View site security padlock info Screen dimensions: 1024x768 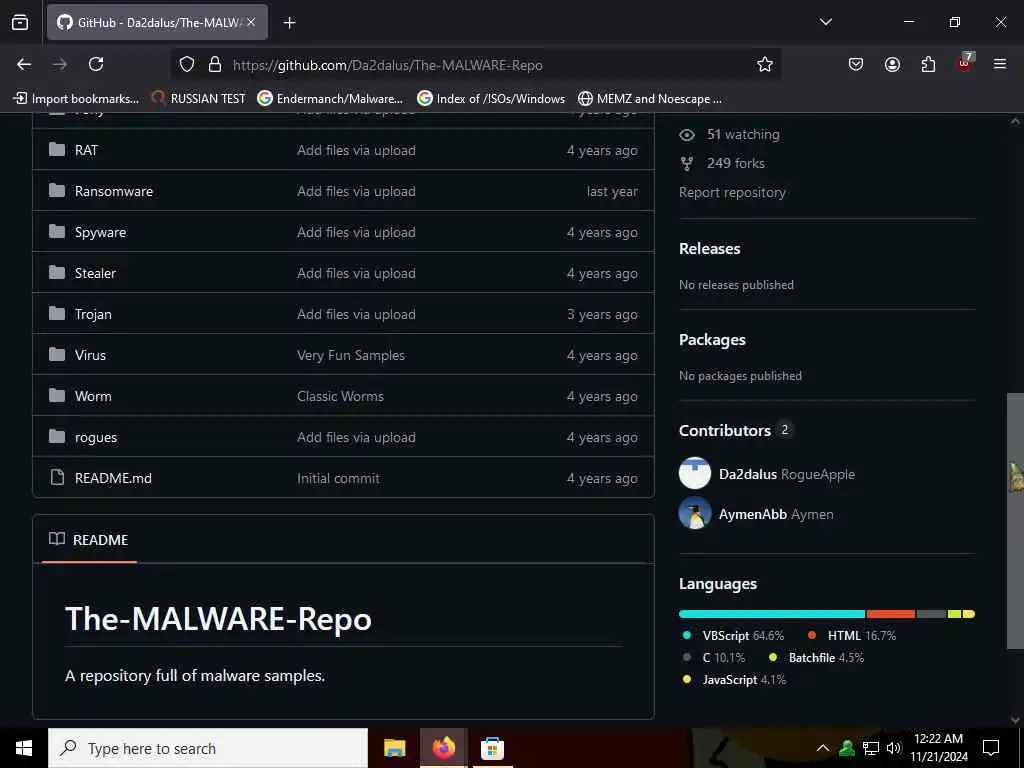[x=215, y=64]
